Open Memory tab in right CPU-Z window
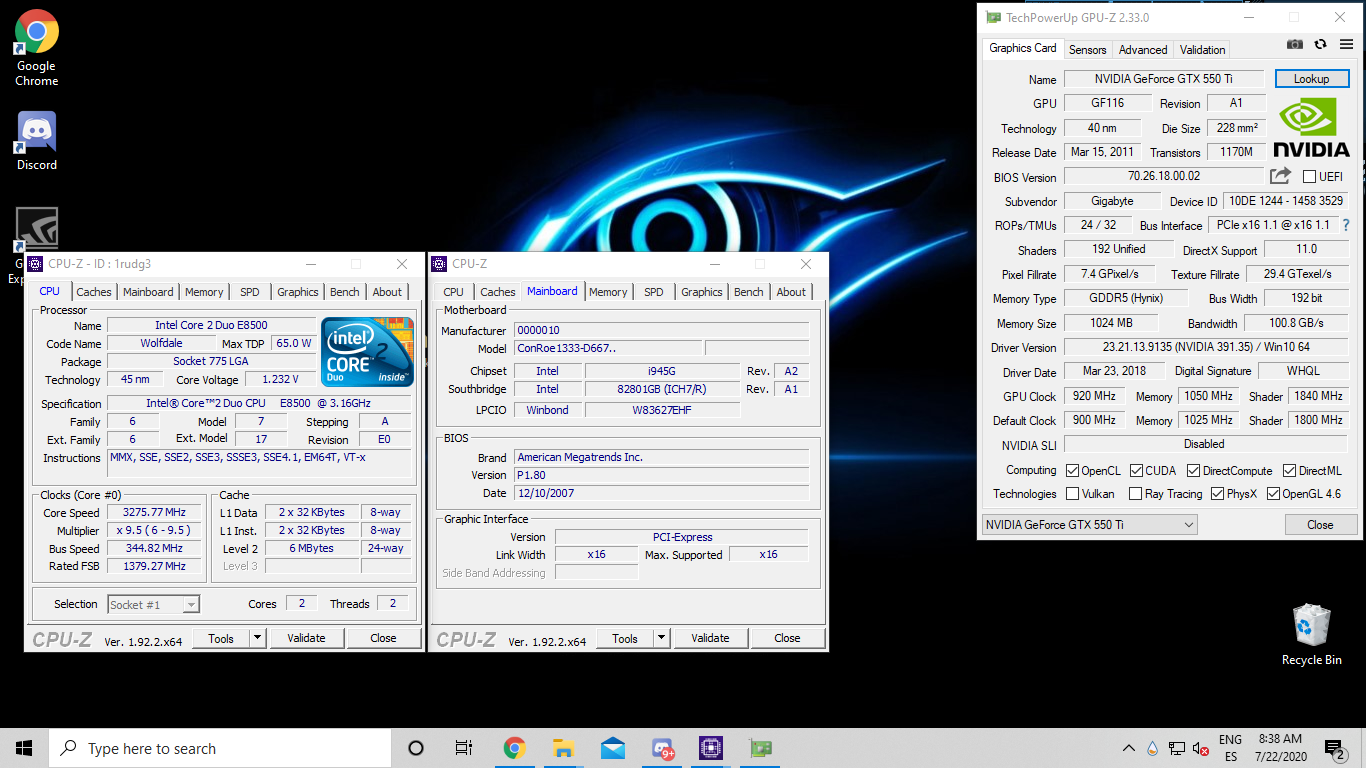 (x=608, y=292)
